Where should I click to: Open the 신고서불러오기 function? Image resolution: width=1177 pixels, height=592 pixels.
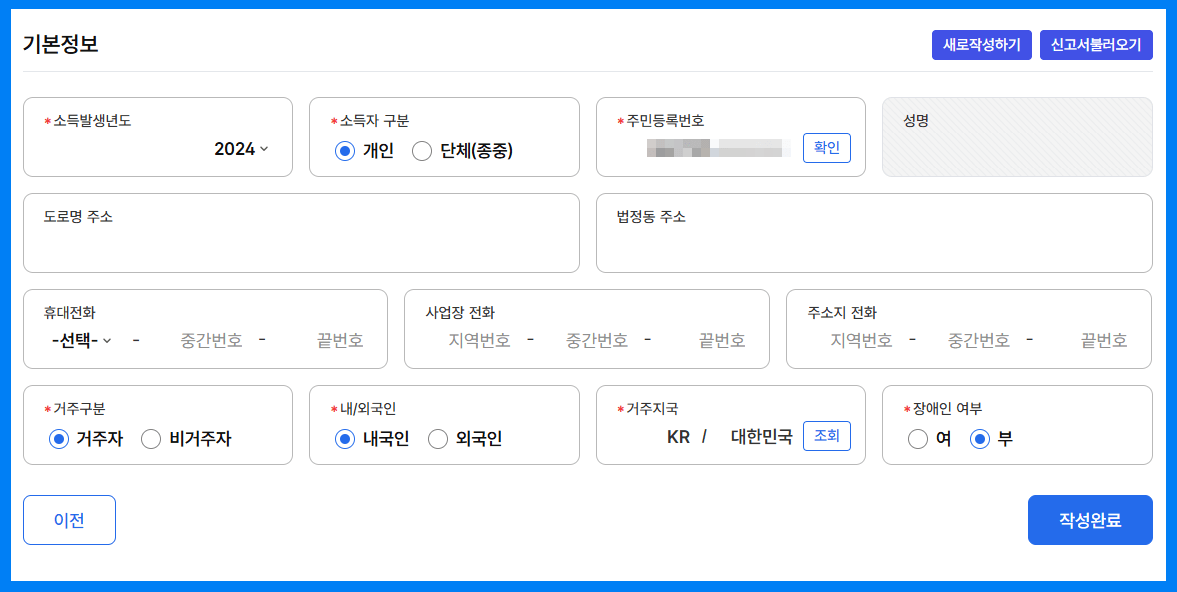1096,44
